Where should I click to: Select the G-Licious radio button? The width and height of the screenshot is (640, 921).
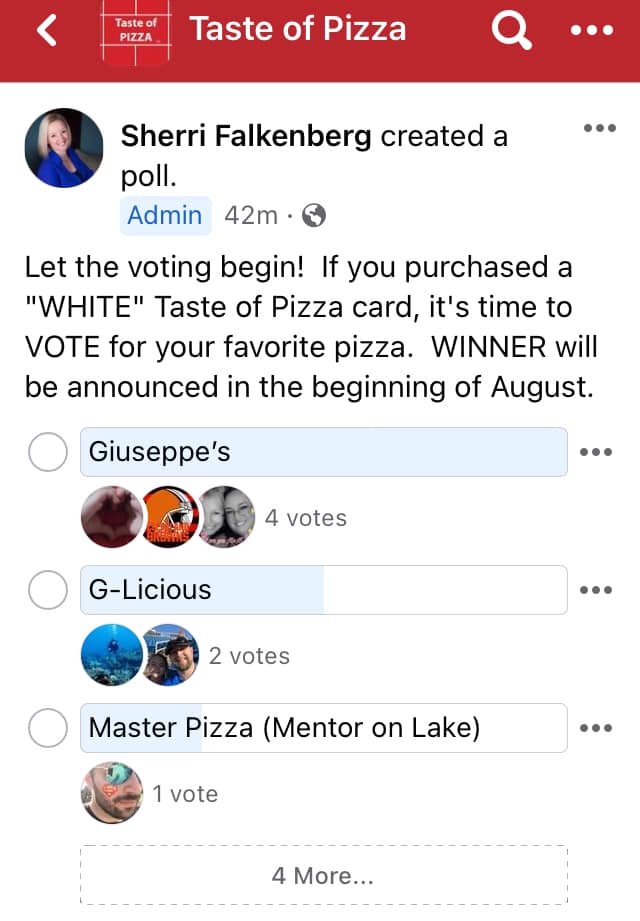[47, 590]
